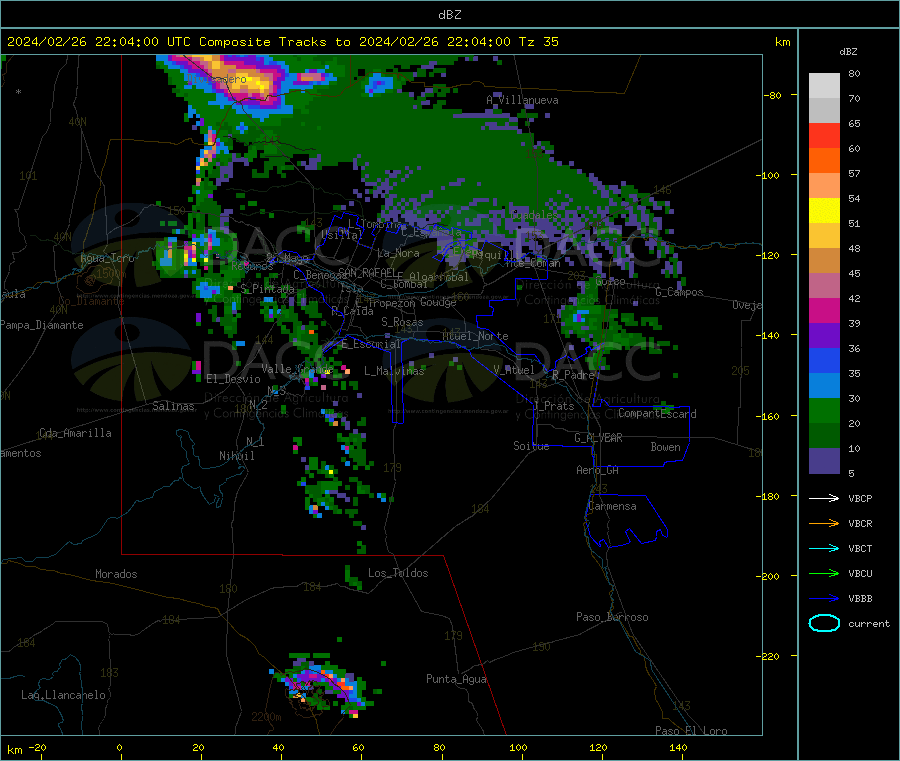
Task: Click the composite tracks timestamp header text
Action: click(x=282, y=42)
